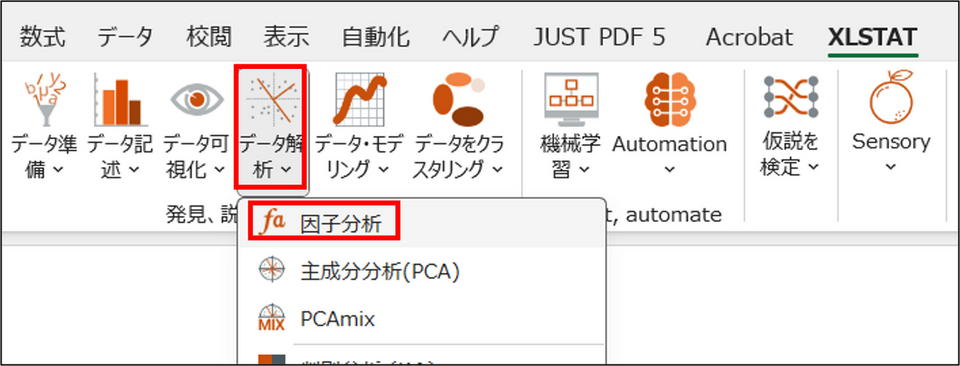
Task: Switch to the データ ribbon tab
Action: pyautogui.click(x=126, y=37)
